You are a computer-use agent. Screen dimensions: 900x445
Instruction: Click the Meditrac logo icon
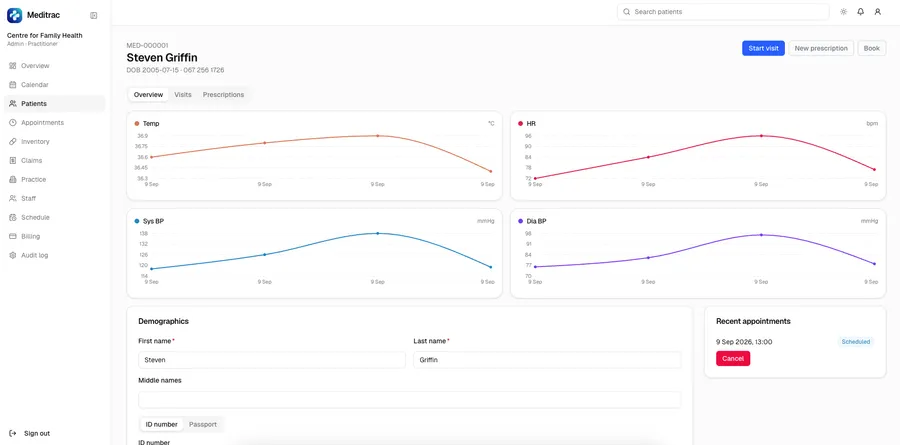pos(14,15)
